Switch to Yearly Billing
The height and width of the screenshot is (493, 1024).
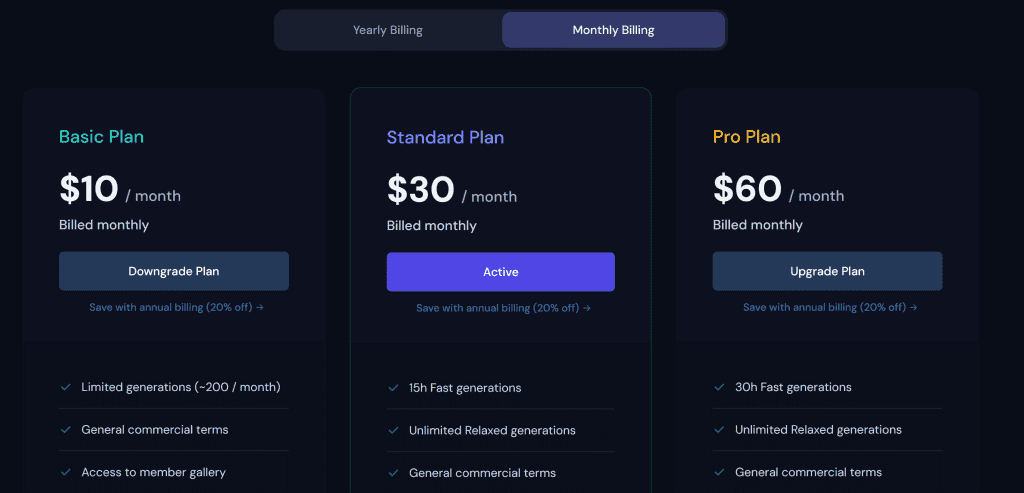388,30
